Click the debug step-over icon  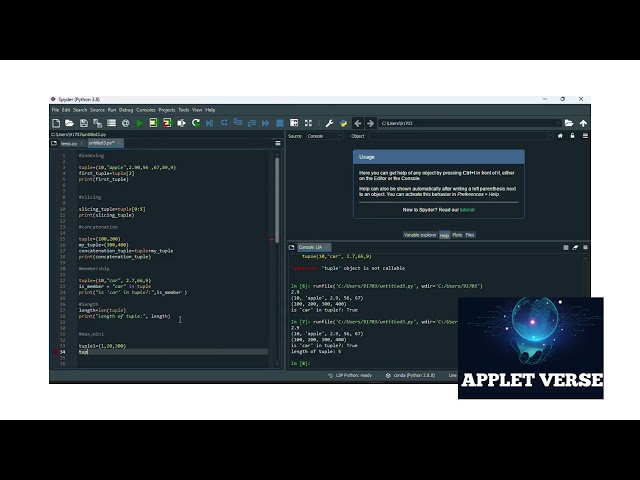coord(224,123)
